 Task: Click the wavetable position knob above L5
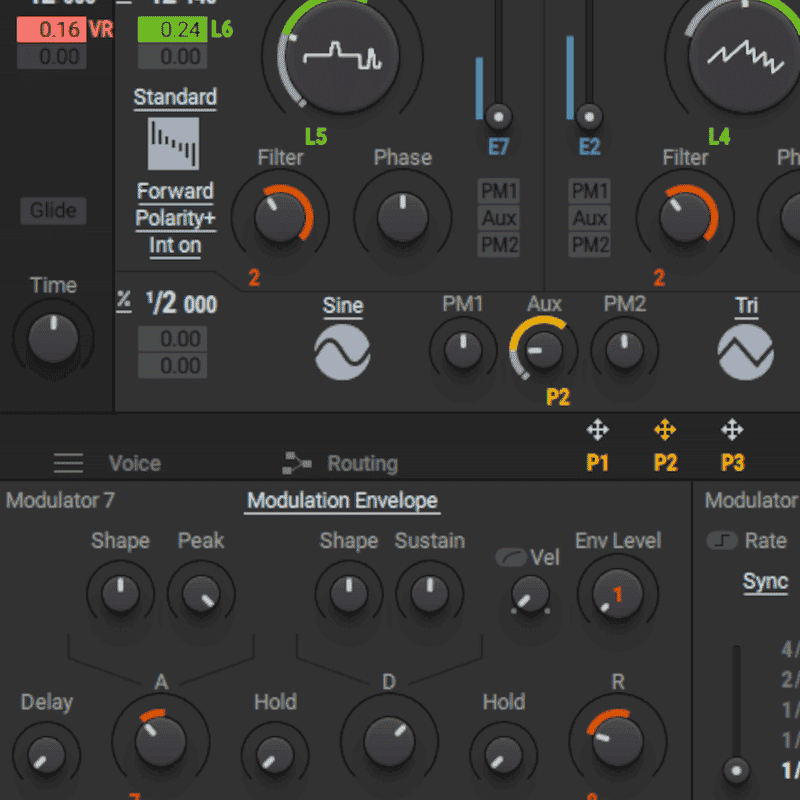pos(341,57)
